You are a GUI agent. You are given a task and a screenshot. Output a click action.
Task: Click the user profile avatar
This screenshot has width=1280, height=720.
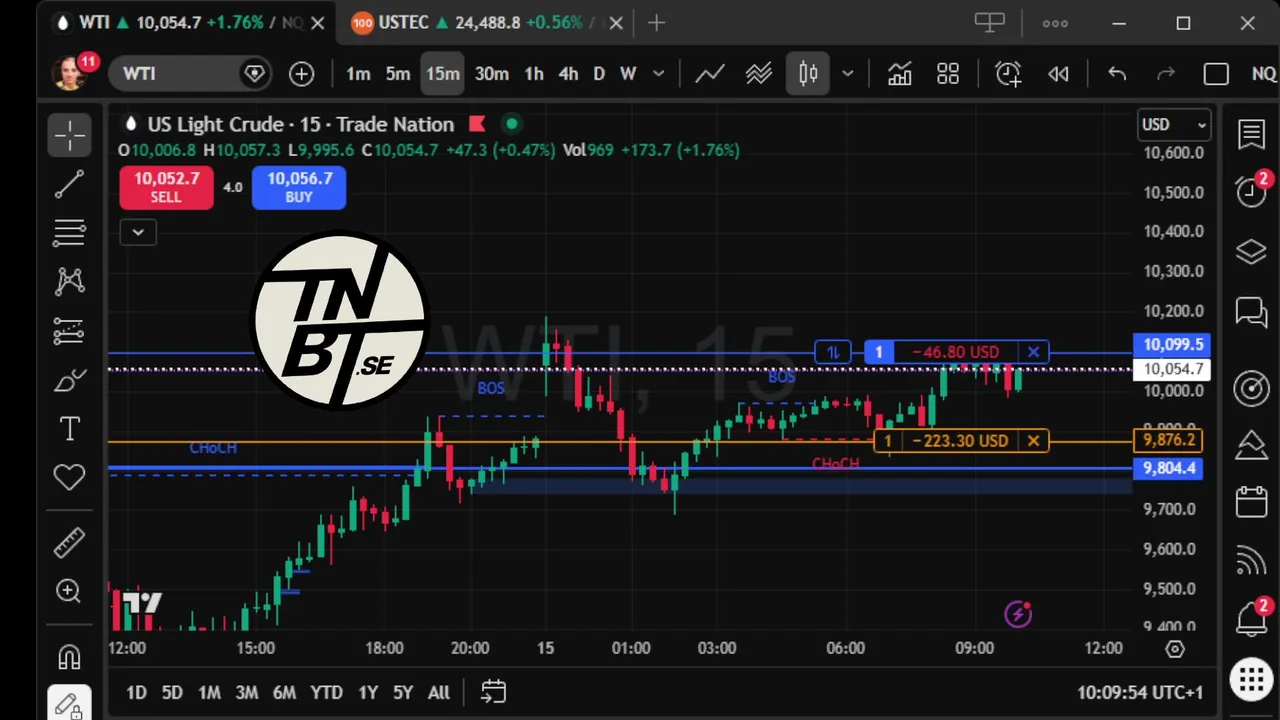coord(70,73)
